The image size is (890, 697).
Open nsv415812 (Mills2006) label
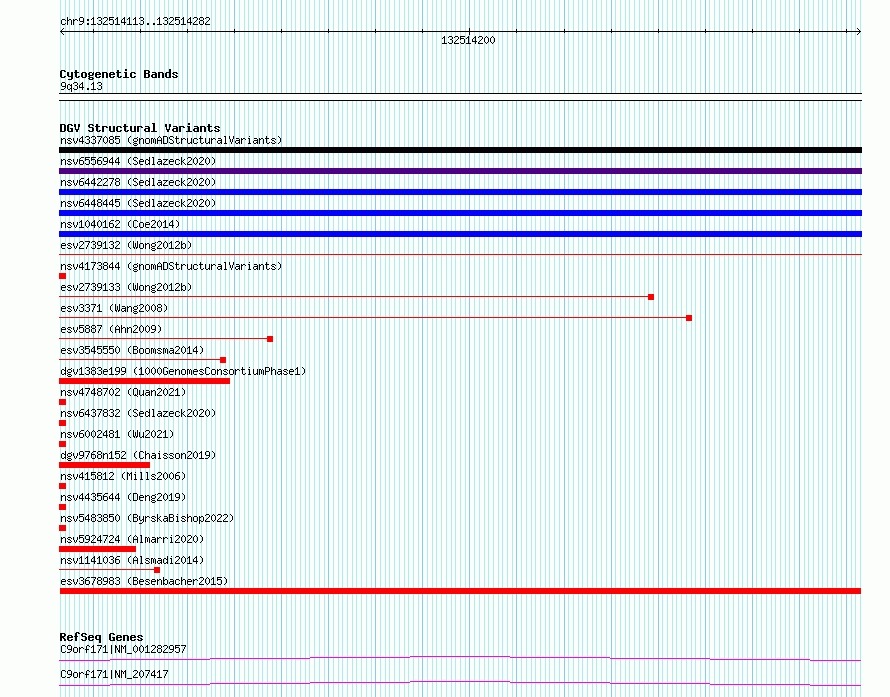123,476
